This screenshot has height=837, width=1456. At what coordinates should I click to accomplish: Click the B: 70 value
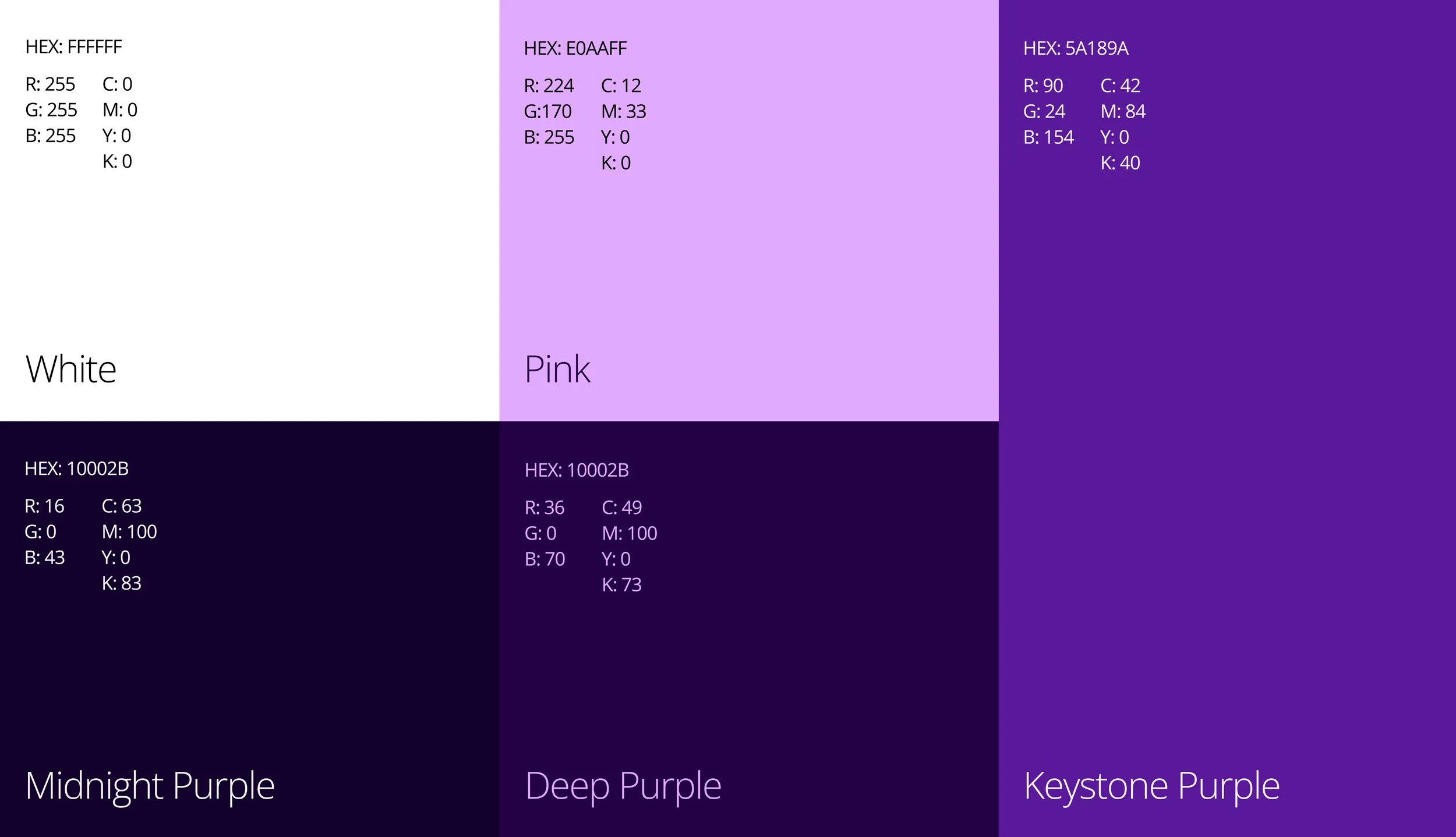pos(545,559)
